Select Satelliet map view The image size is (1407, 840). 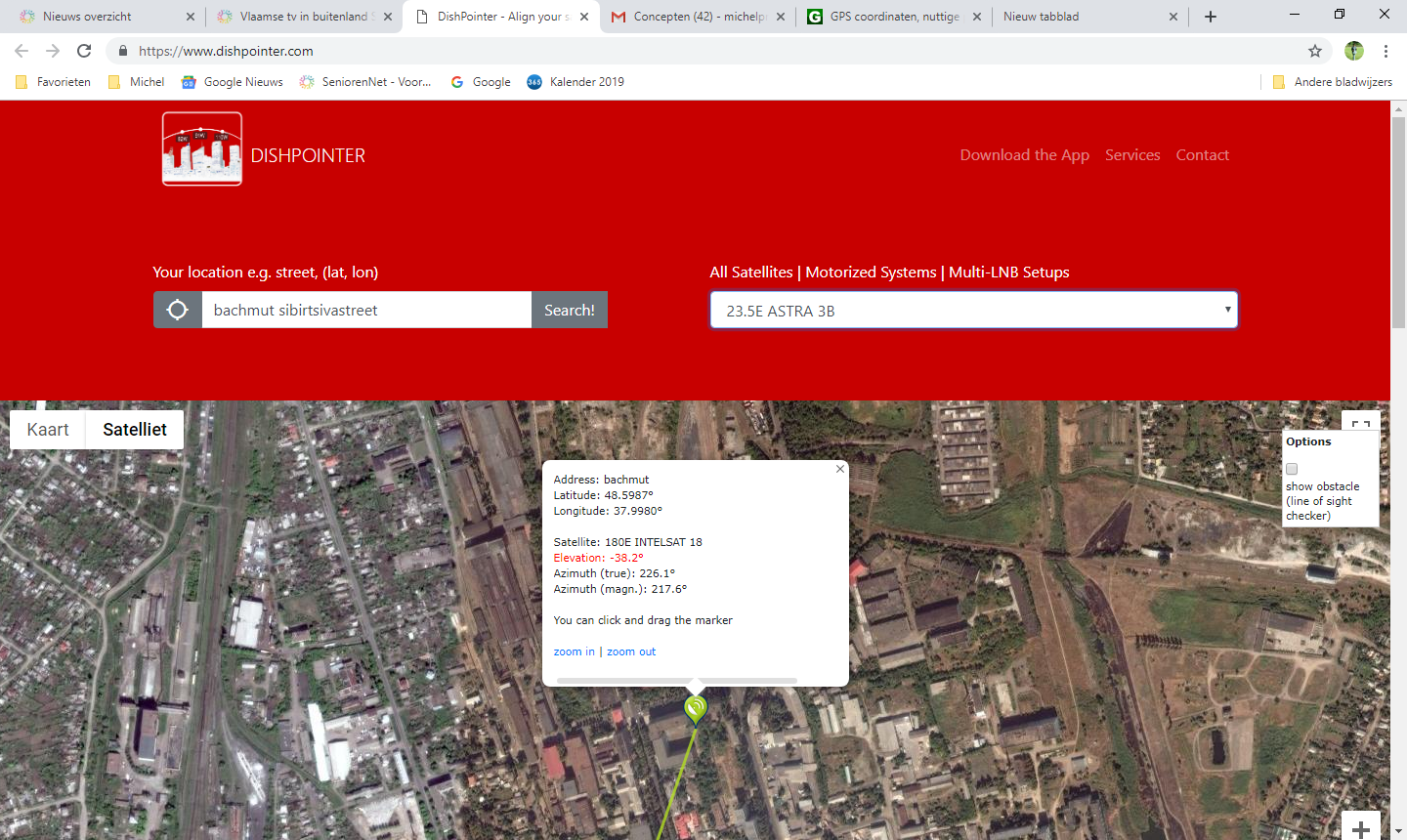pyautogui.click(x=135, y=430)
